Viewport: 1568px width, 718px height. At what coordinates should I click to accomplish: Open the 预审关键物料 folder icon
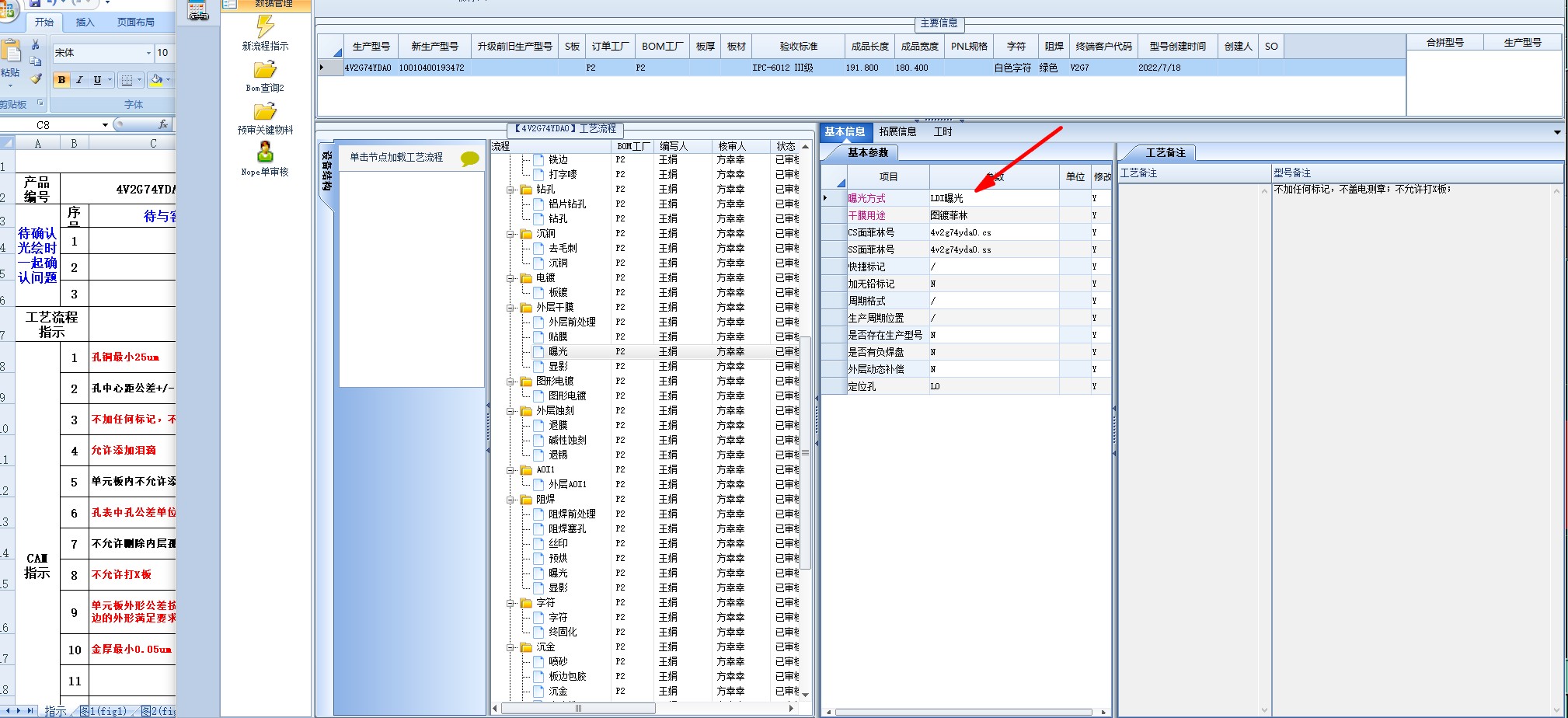[x=265, y=111]
